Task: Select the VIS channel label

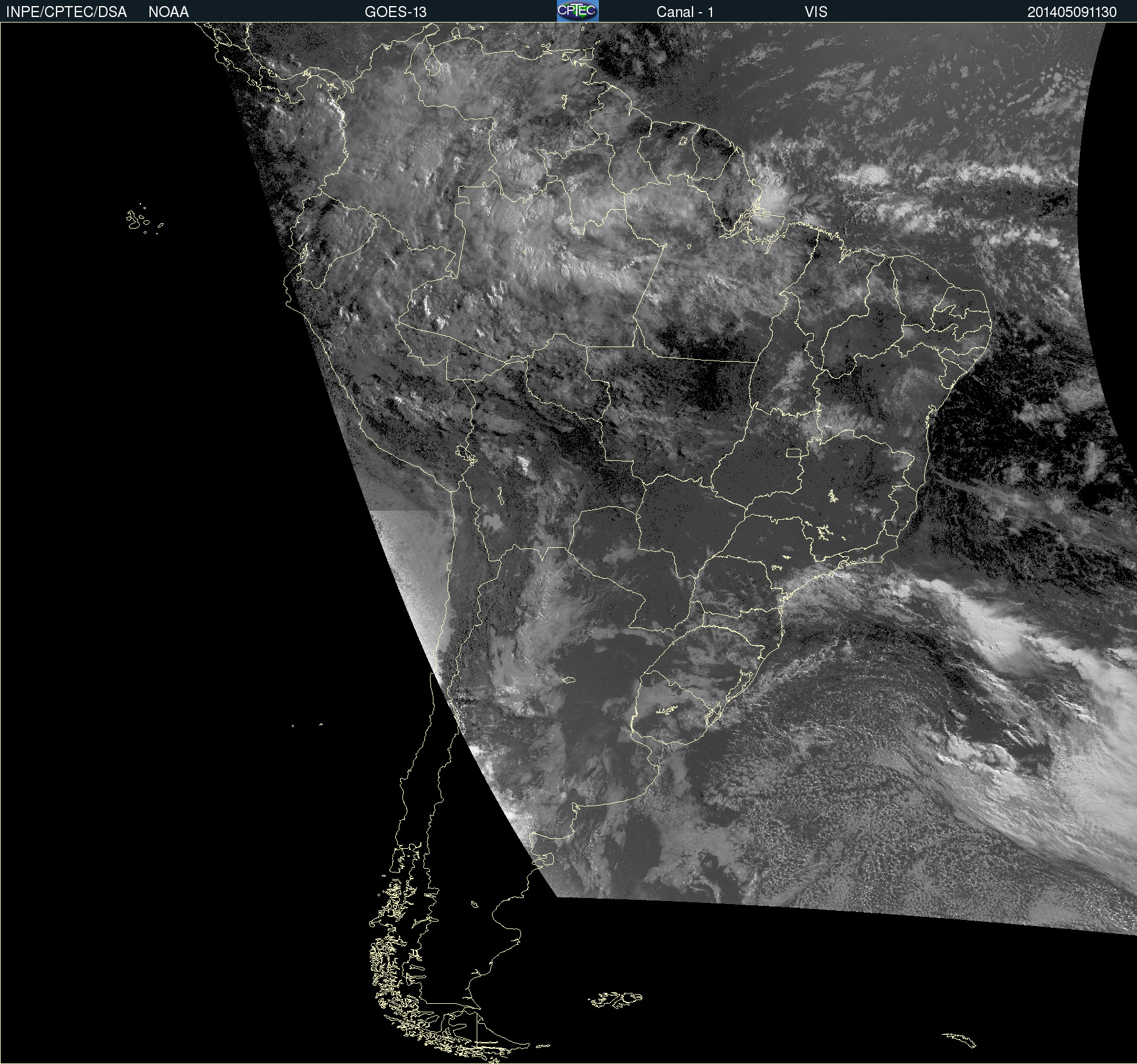Action: (x=815, y=12)
